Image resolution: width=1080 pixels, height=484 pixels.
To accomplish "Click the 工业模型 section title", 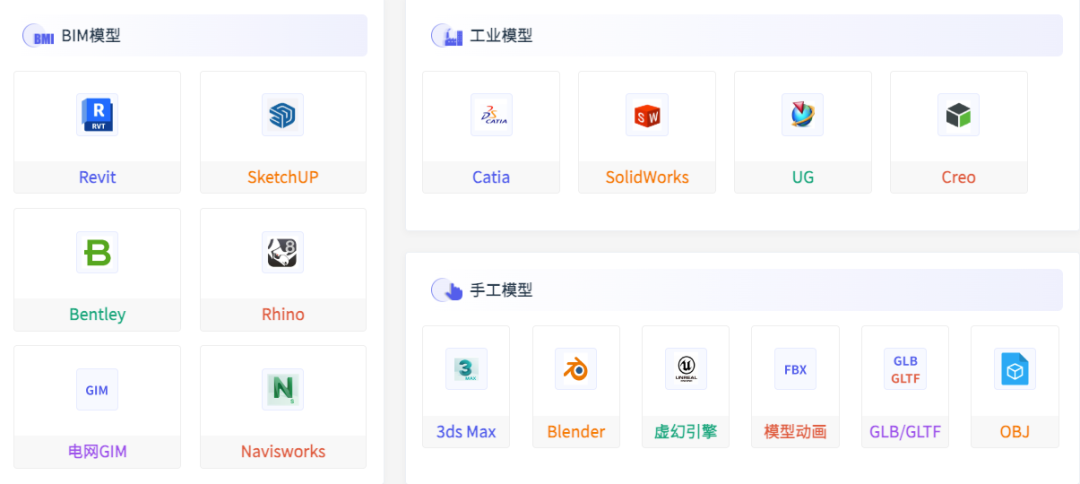I will click(x=501, y=36).
